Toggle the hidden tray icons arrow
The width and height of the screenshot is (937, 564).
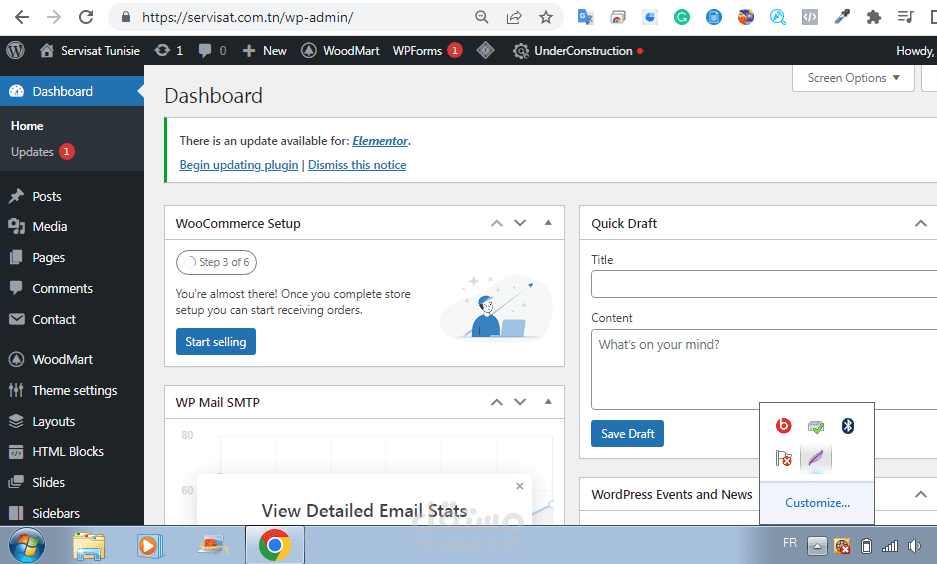[x=817, y=545]
